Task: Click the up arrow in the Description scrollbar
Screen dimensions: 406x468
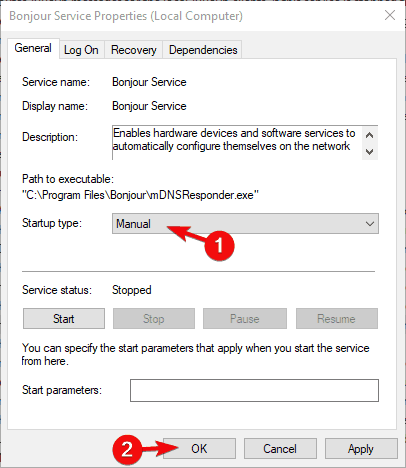Action: pyautogui.click(x=369, y=135)
